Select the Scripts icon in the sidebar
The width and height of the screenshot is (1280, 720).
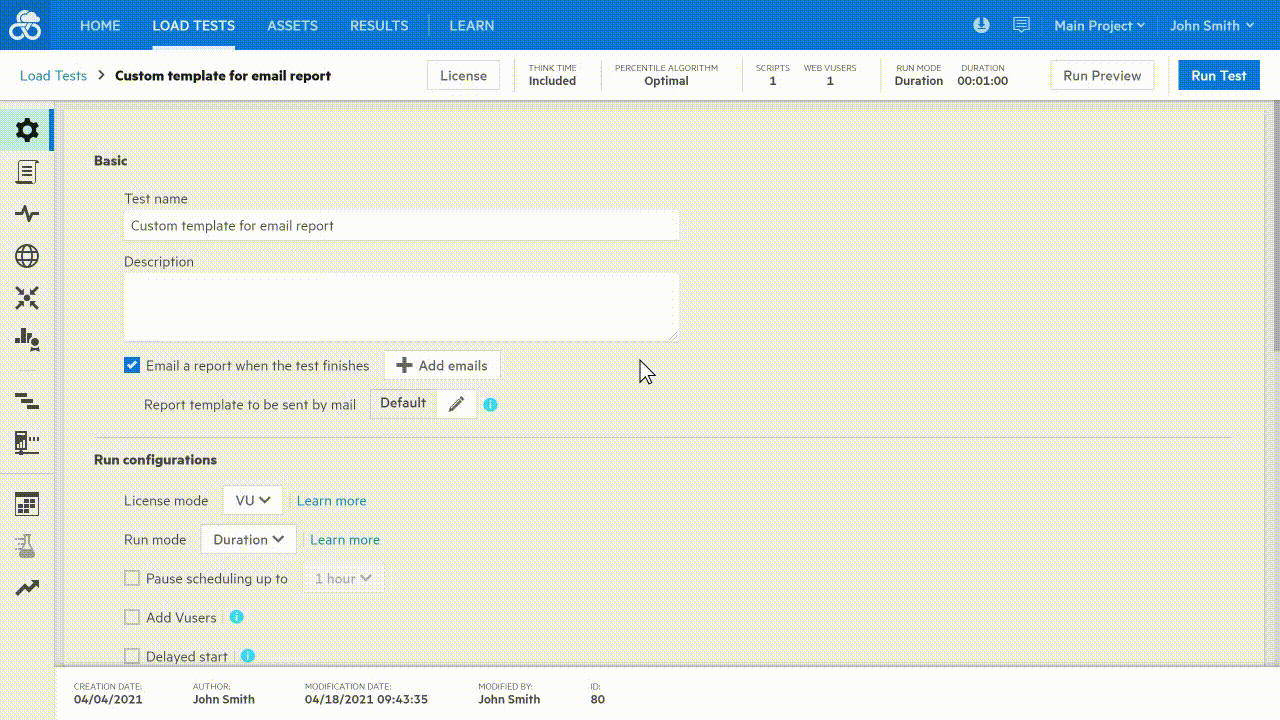[26, 171]
